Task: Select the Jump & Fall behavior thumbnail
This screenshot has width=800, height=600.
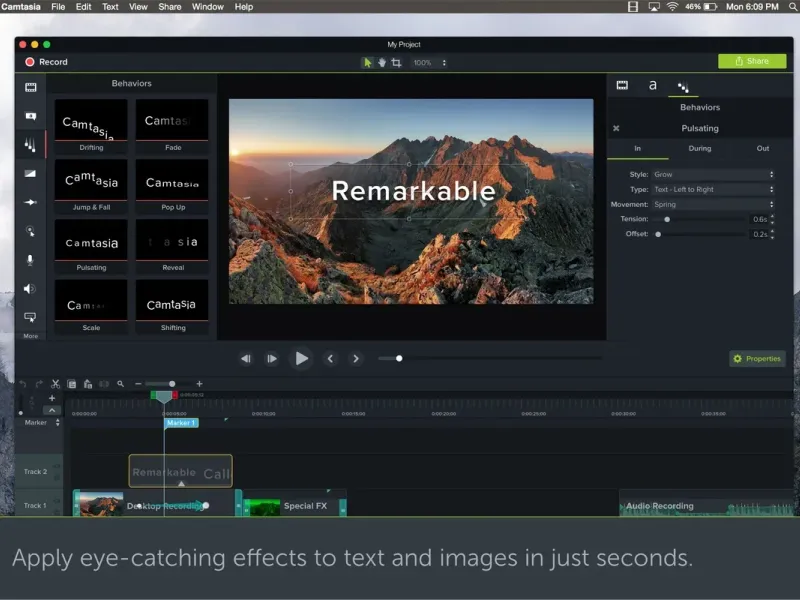Action: pos(91,181)
